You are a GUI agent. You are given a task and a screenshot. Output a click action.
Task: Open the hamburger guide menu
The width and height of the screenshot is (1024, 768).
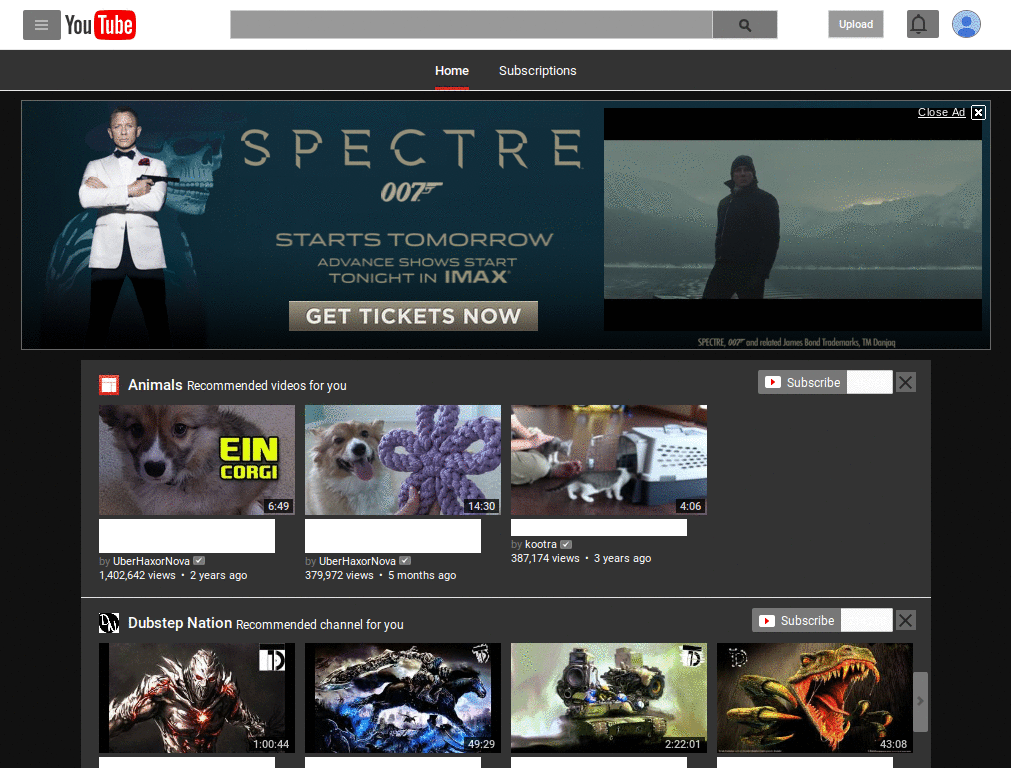pos(42,25)
